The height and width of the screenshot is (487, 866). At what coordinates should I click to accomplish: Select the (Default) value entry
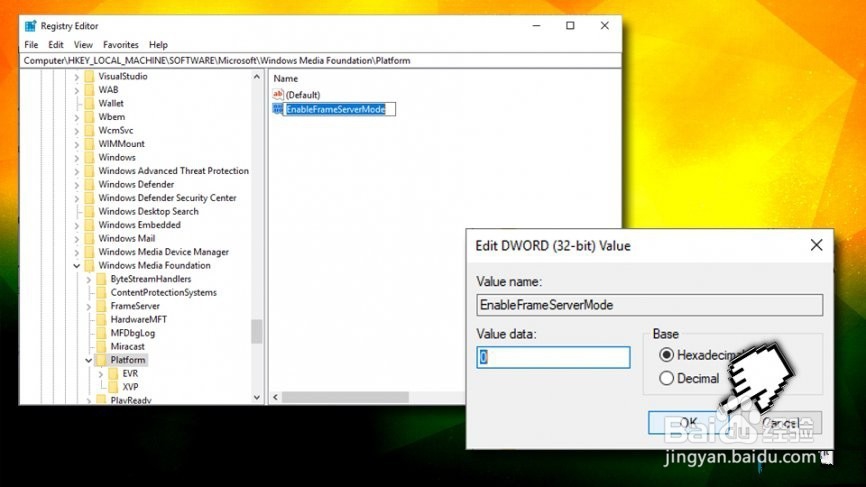tap(303, 95)
